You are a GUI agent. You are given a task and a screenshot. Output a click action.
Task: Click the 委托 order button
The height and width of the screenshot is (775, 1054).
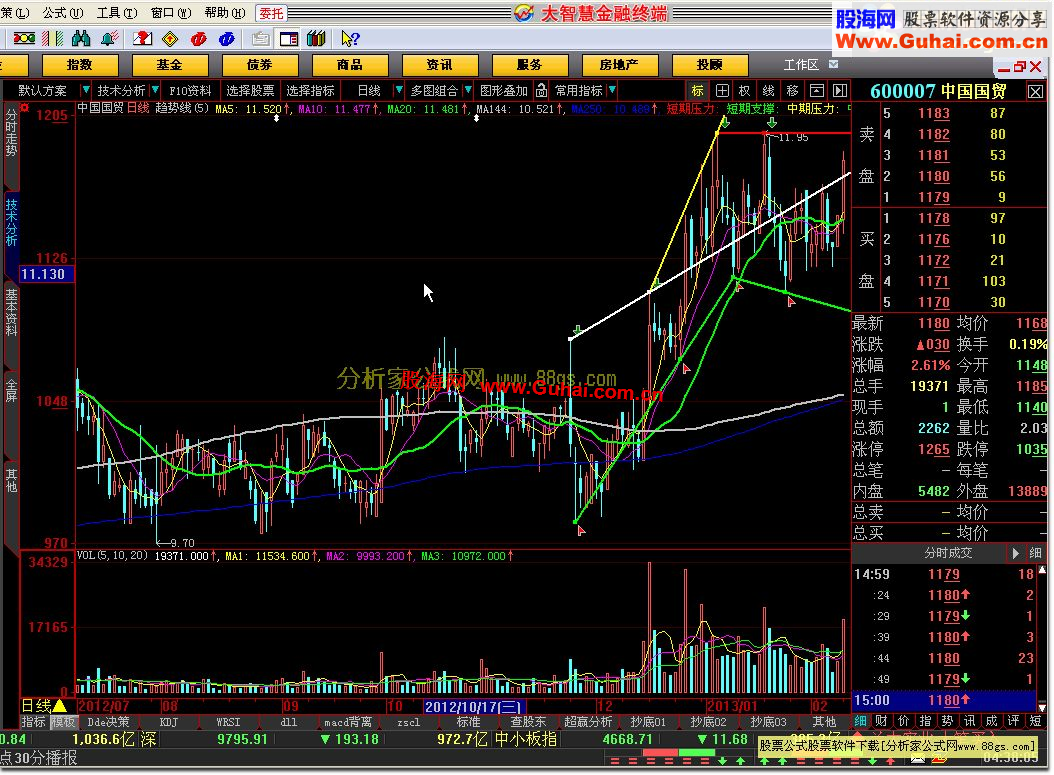coord(272,13)
